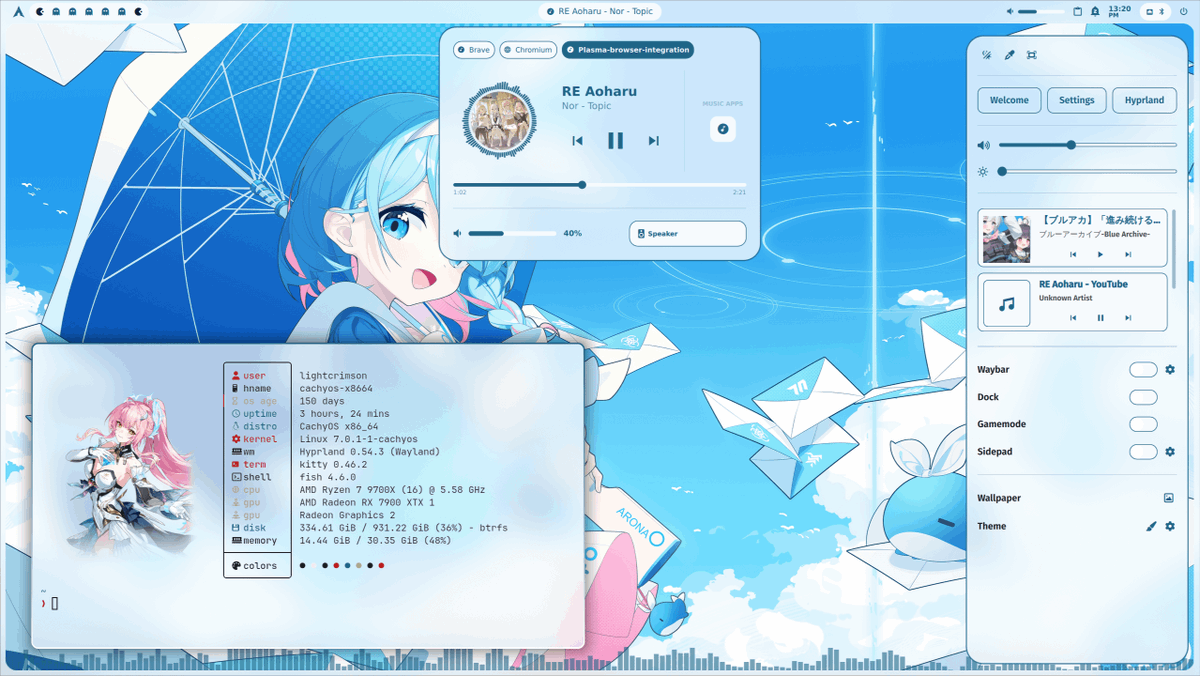
Task: Click the RE Aoharu album art
Action: [500, 119]
